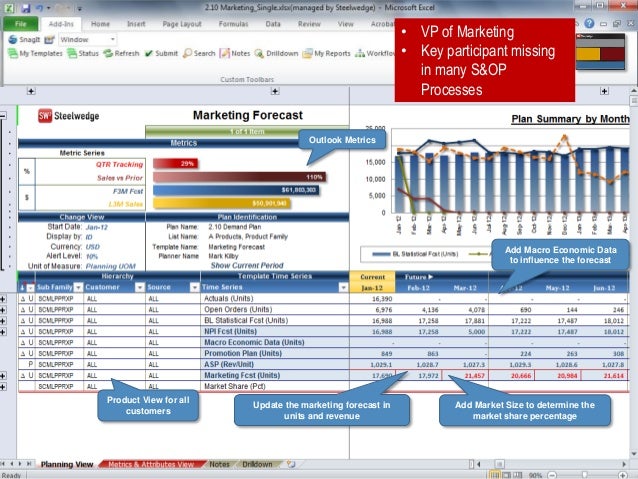The height and width of the screenshot is (479, 638).
Task: Open the Status toolbar button
Action: coord(83,53)
